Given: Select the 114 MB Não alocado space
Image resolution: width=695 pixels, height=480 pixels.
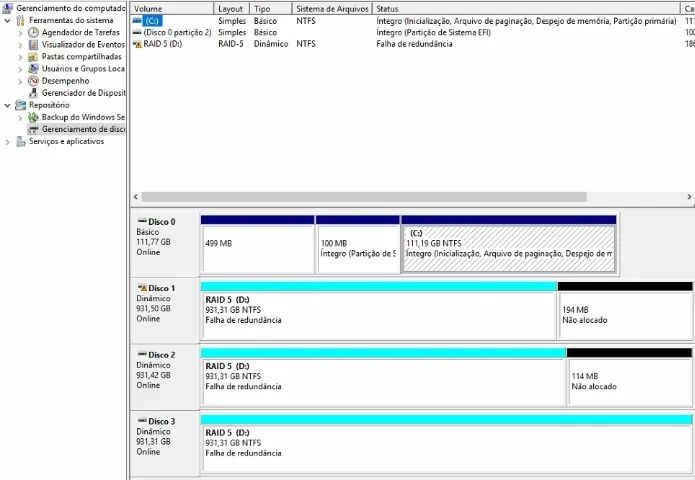Looking at the screenshot, I should [x=629, y=377].
